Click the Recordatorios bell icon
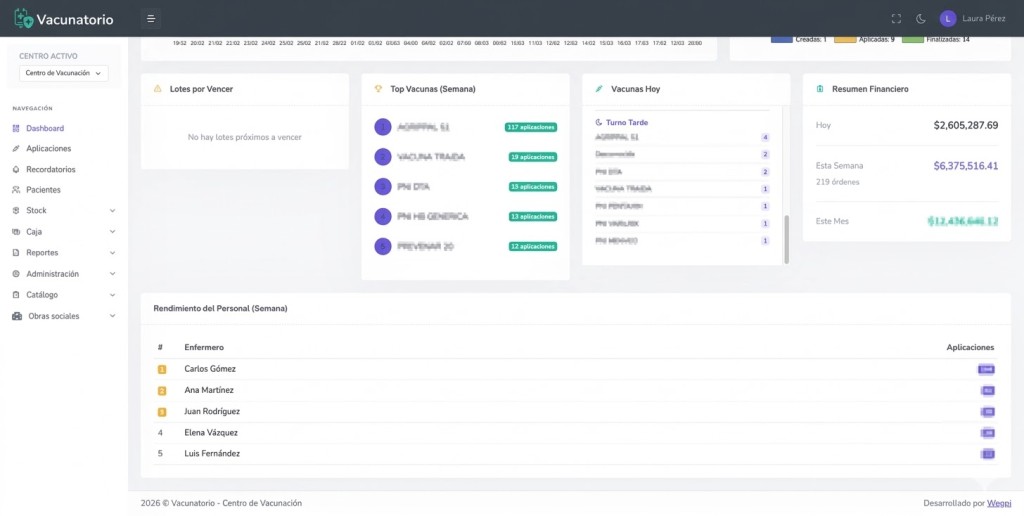 pyautogui.click(x=16, y=170)
